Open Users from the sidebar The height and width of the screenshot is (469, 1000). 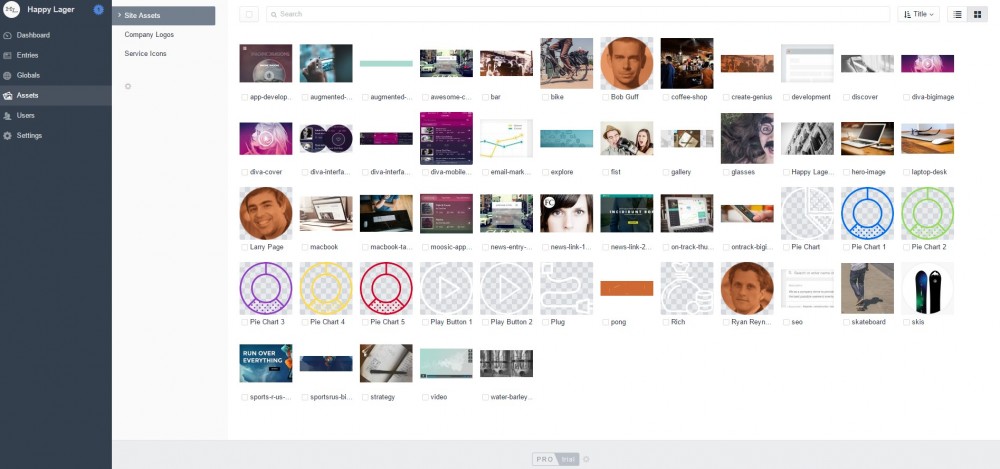26,115
